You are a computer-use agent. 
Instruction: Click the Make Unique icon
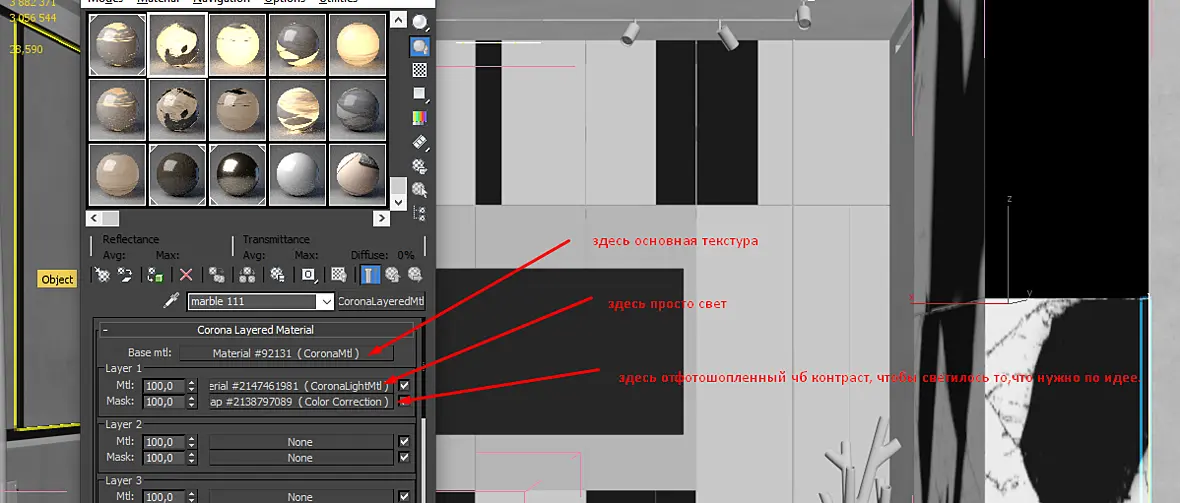pyautogui.click(x=247, y=275)
